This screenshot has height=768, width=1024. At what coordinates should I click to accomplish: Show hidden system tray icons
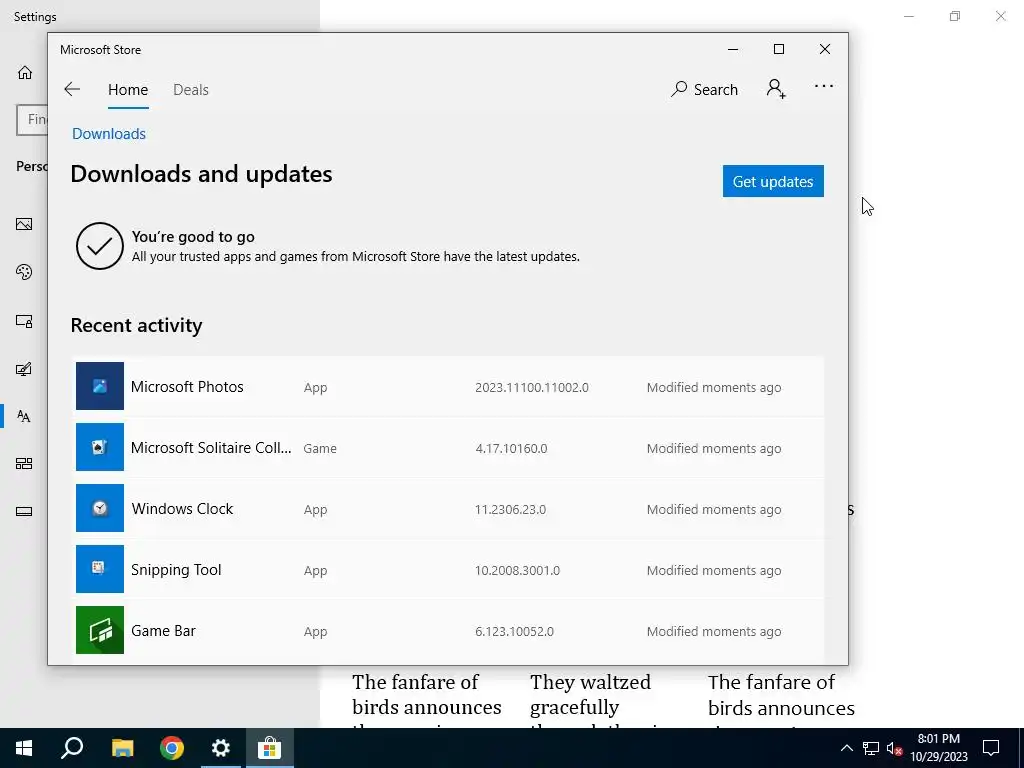click(x=846, y=748)
